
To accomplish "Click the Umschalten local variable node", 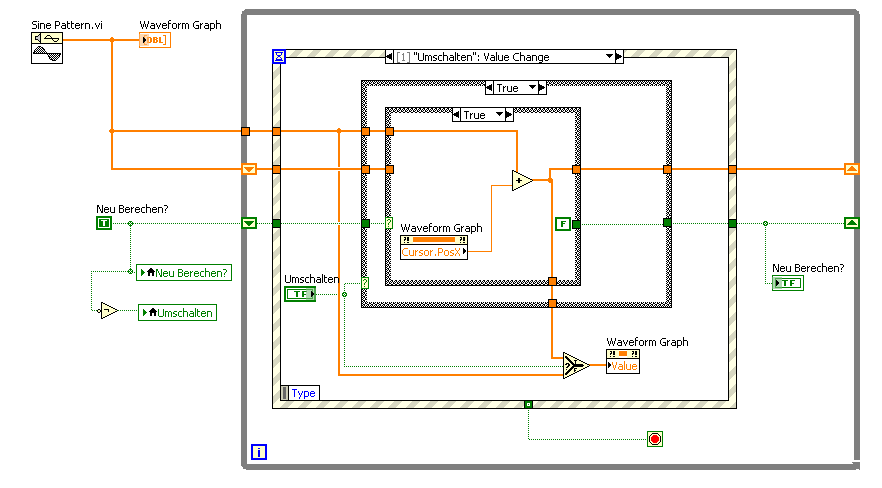I will (177, 313).
